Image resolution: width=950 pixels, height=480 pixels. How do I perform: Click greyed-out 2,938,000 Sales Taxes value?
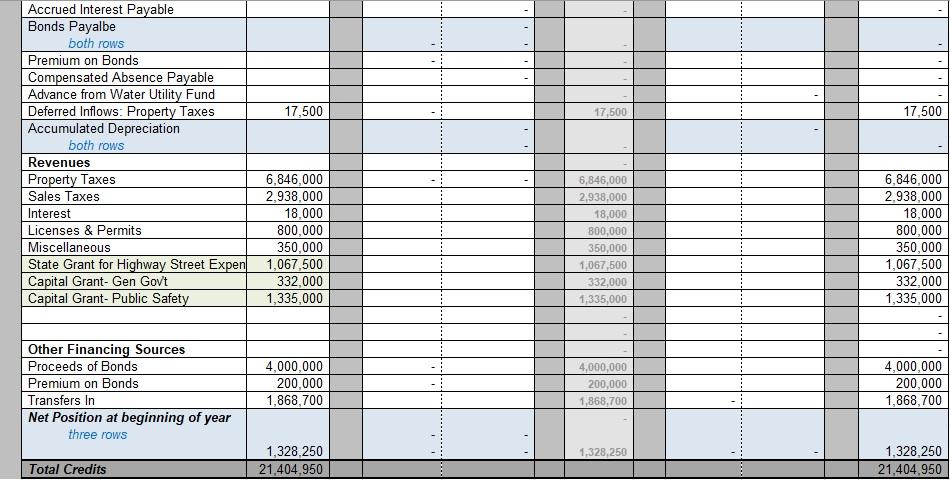click(x=603, y=197)
